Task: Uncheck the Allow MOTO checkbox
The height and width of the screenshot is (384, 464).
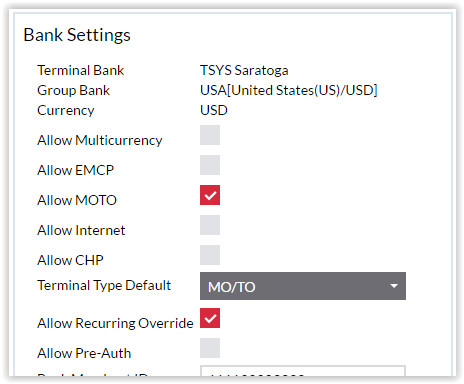Action: coord(210,195)
